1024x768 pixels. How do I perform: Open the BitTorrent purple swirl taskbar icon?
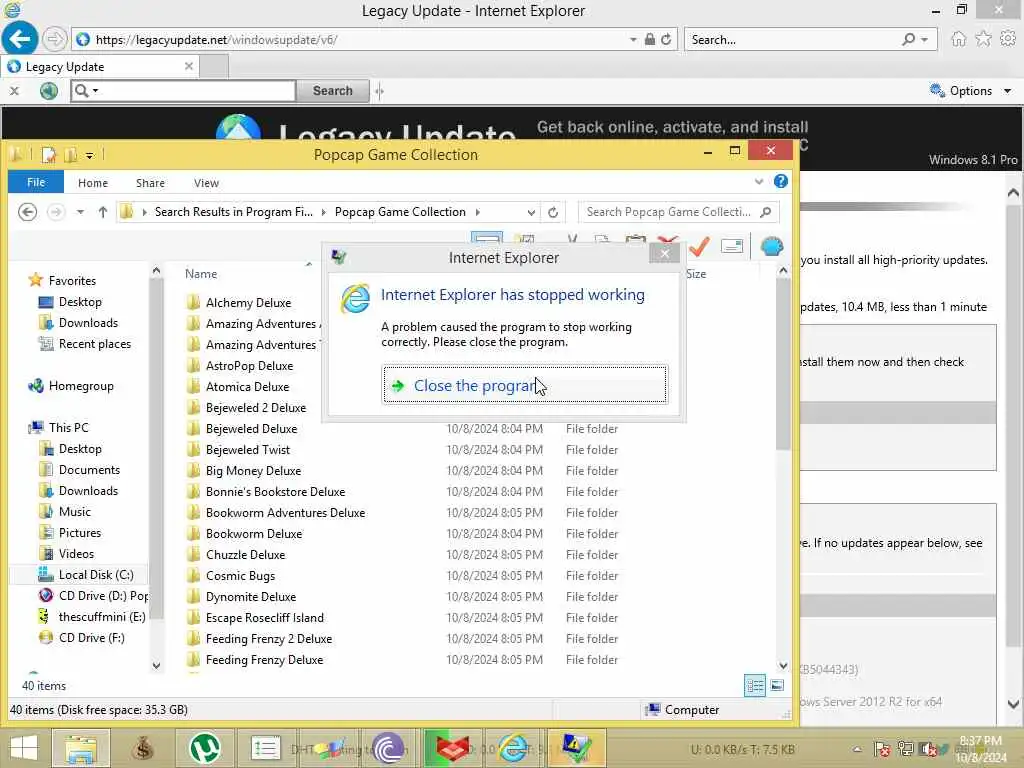click(388, 748)
